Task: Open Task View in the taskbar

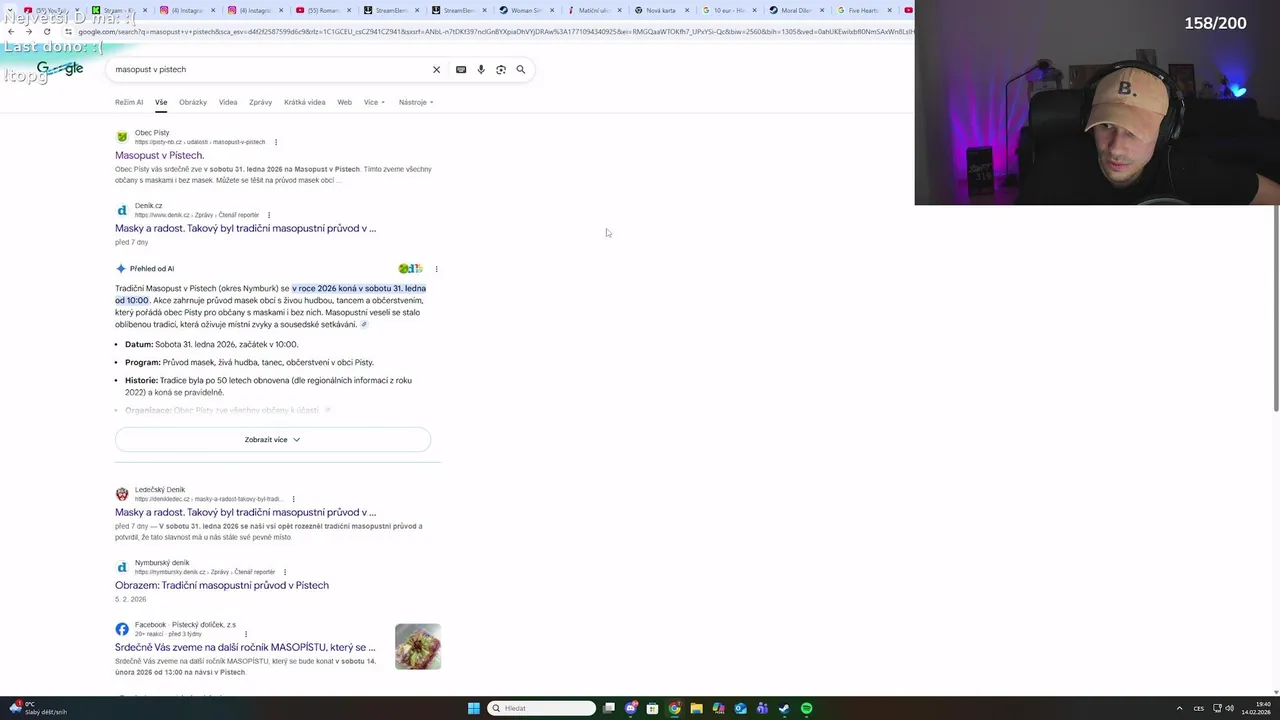Action: point(609,708)
